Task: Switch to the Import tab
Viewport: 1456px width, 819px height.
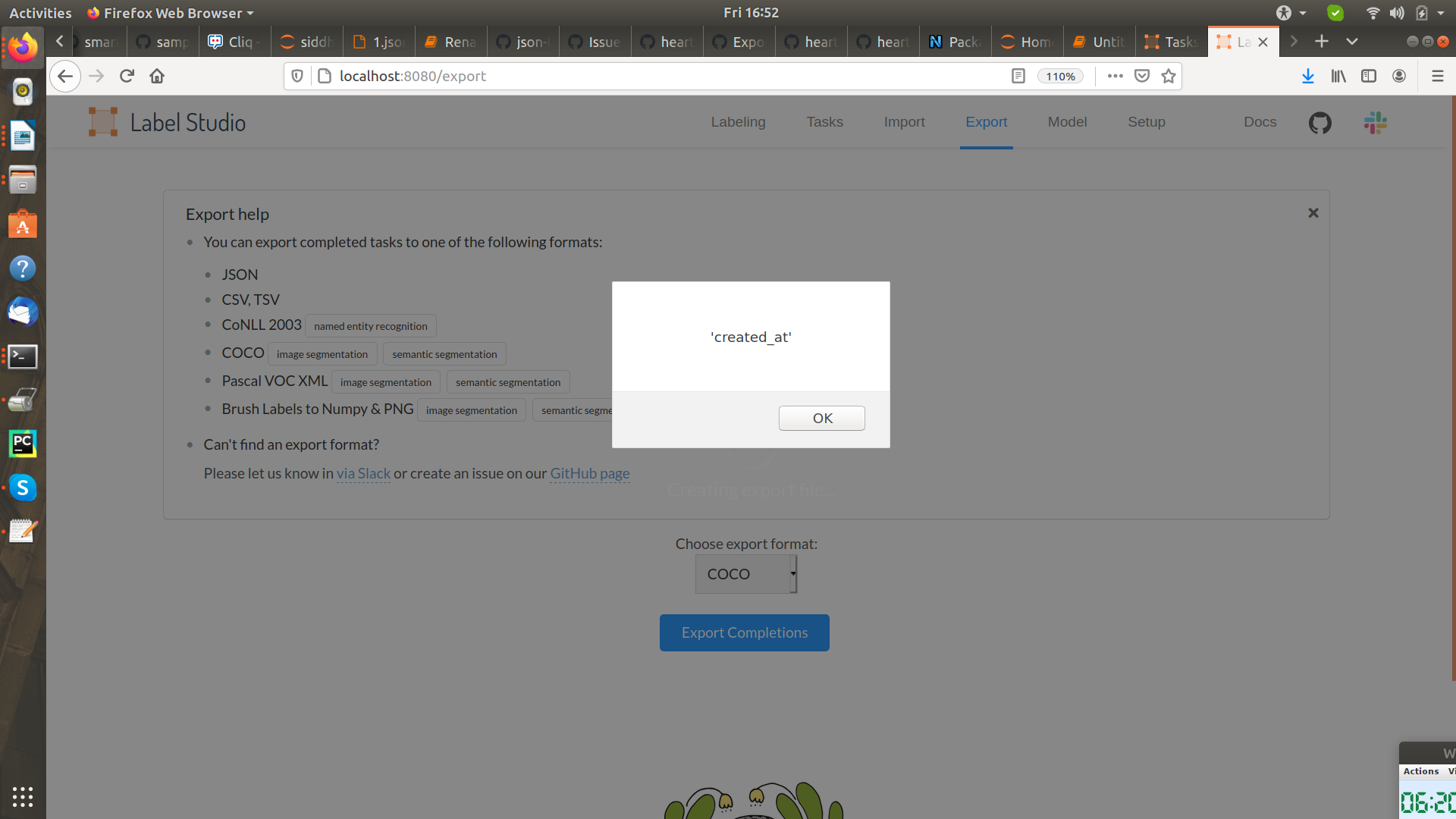Action: tap(904, 122)
